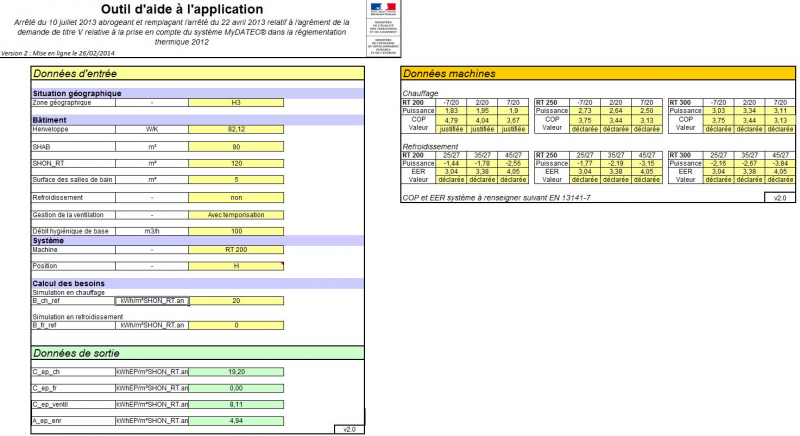Select RT 300 cooling Puissance -3,84
The width and height of the screenshot is (800, 436).
(x=780, y=164)
